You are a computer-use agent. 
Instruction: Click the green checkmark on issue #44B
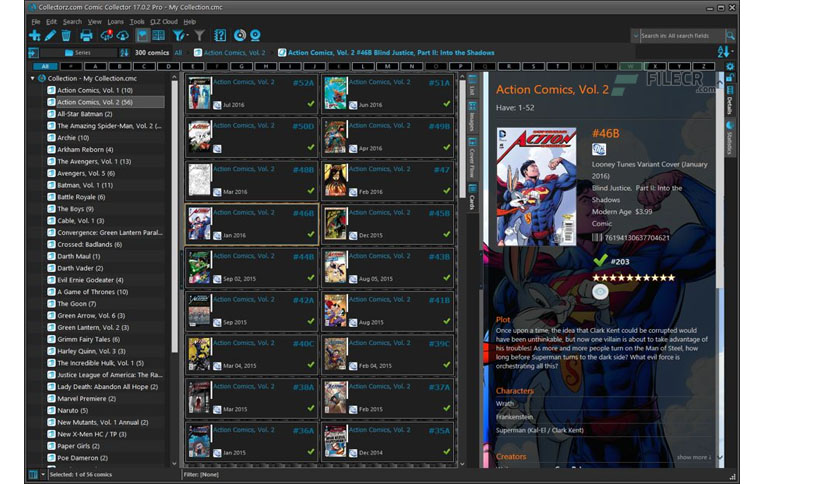click(311, 278)
